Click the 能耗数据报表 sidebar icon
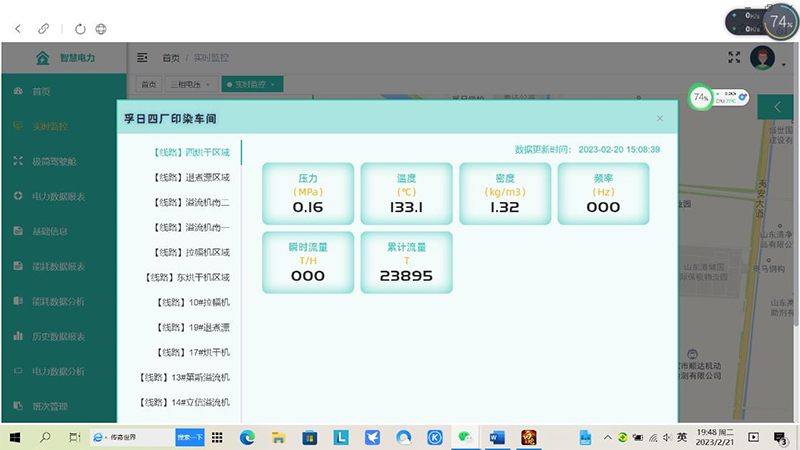The height and width of the screenshot is (450, 800). (x=18, y=266)
